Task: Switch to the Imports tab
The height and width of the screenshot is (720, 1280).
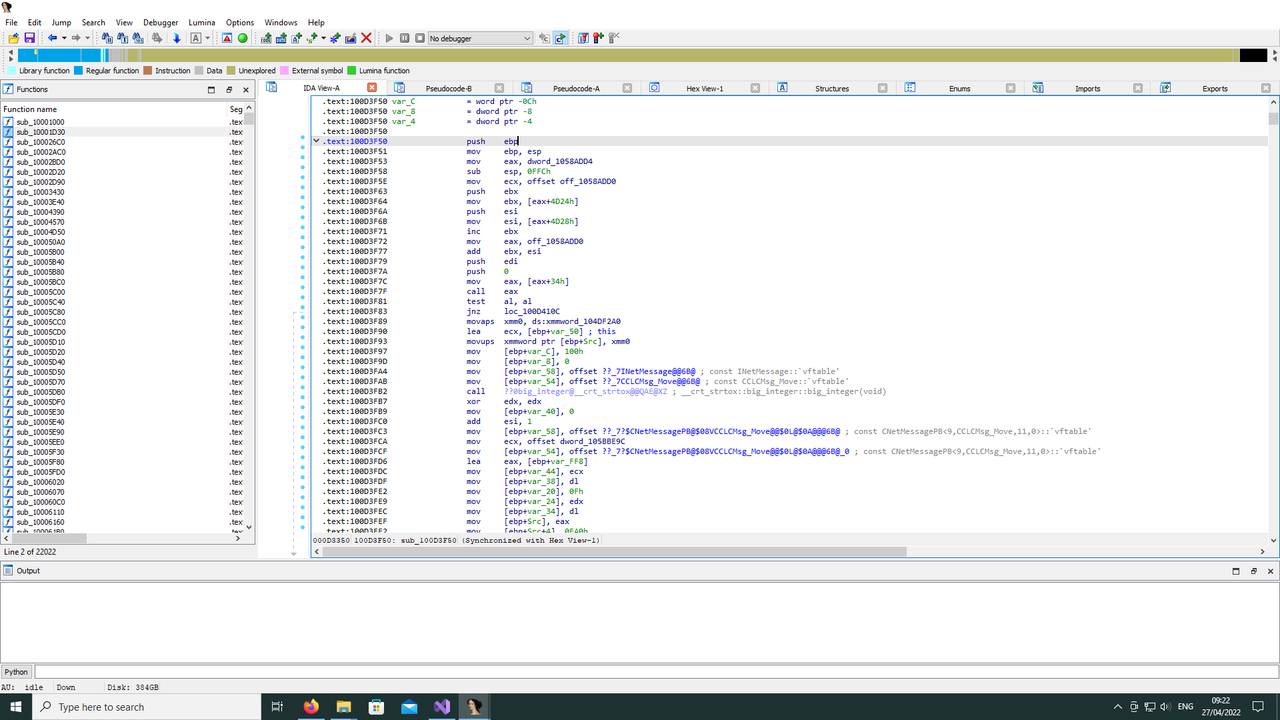Action: (x=1088, y=88)
